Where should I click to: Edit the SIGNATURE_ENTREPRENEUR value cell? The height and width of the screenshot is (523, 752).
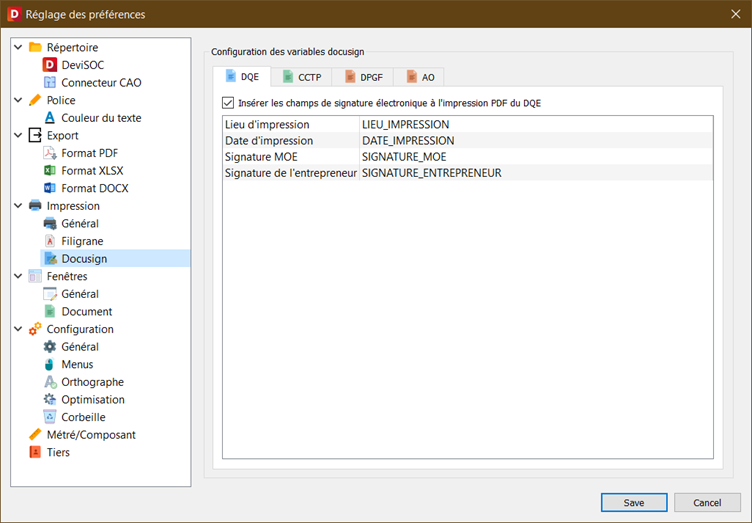click(x=536, y=173)
